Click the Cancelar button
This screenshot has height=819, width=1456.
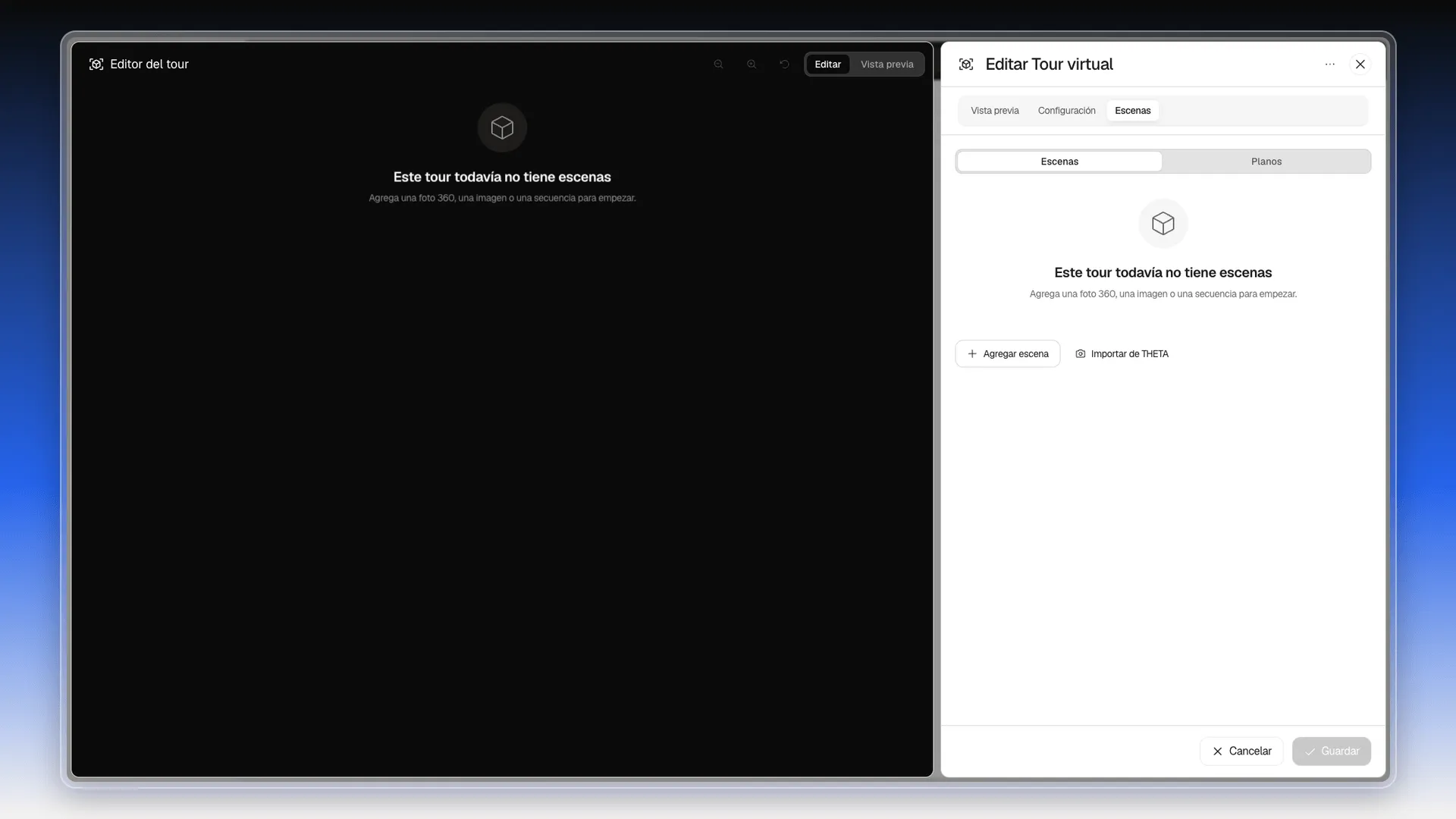(x=1241, y=752)
